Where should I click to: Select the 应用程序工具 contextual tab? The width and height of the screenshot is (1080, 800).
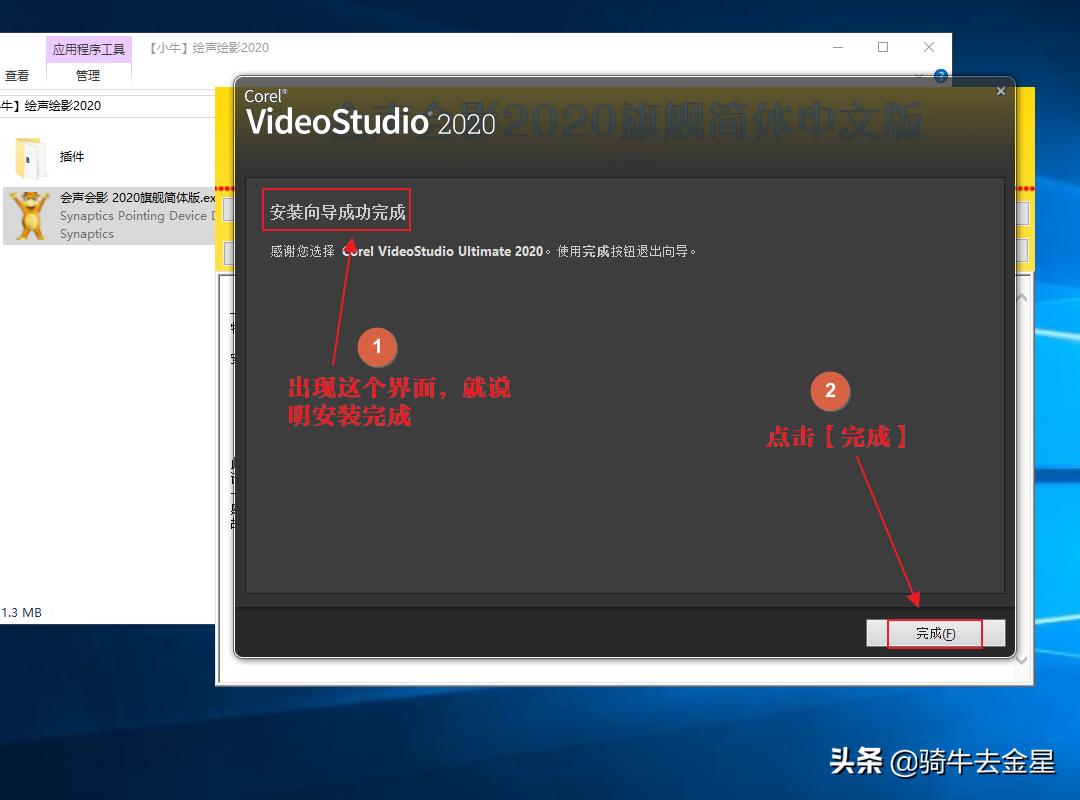click(x=88, y=47)
